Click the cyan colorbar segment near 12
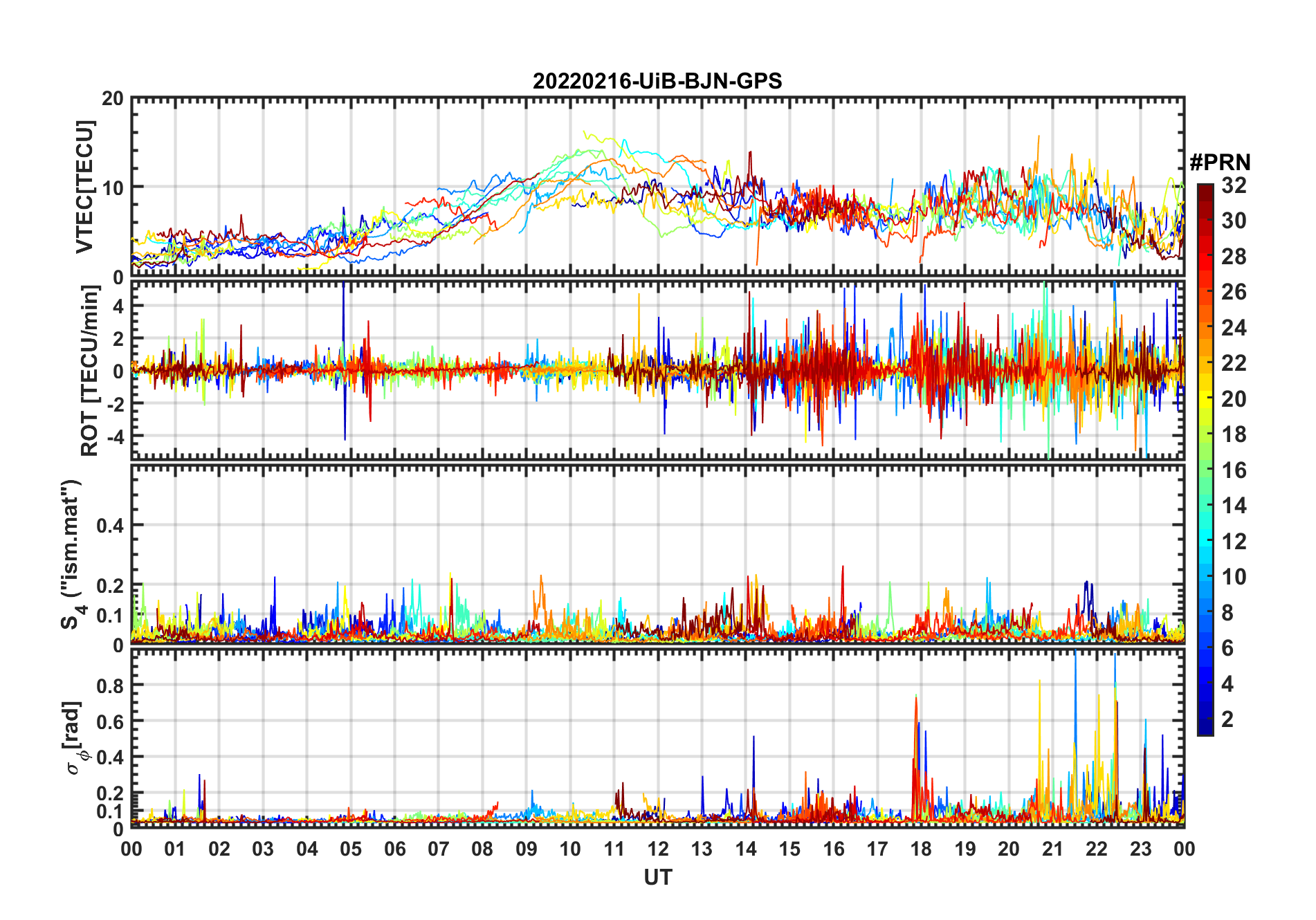The width and height of the screenshot is (1316, 920). pyautogui.click(x=1205, y=542)
